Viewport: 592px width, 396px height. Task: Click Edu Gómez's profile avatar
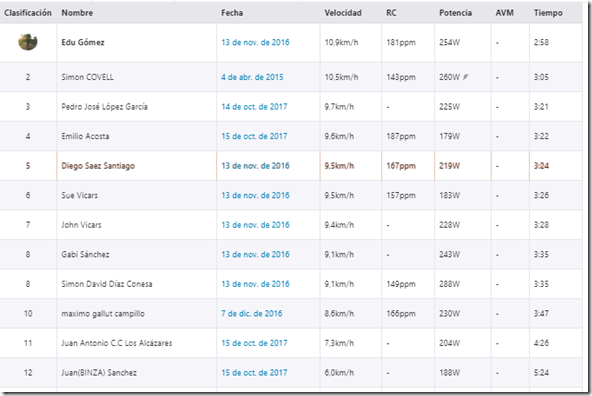click(28, 42)
